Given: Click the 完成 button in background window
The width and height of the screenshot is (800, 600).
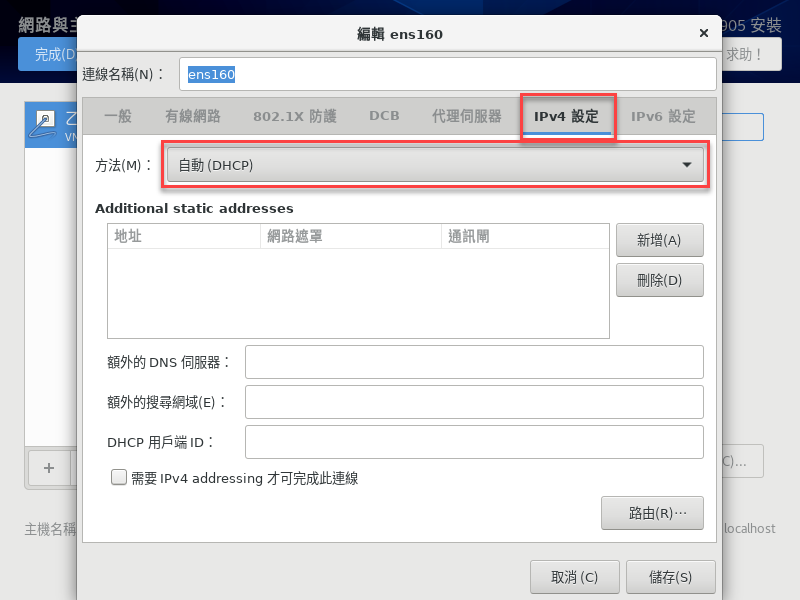Looking at the screenshot, I should 47,54.
